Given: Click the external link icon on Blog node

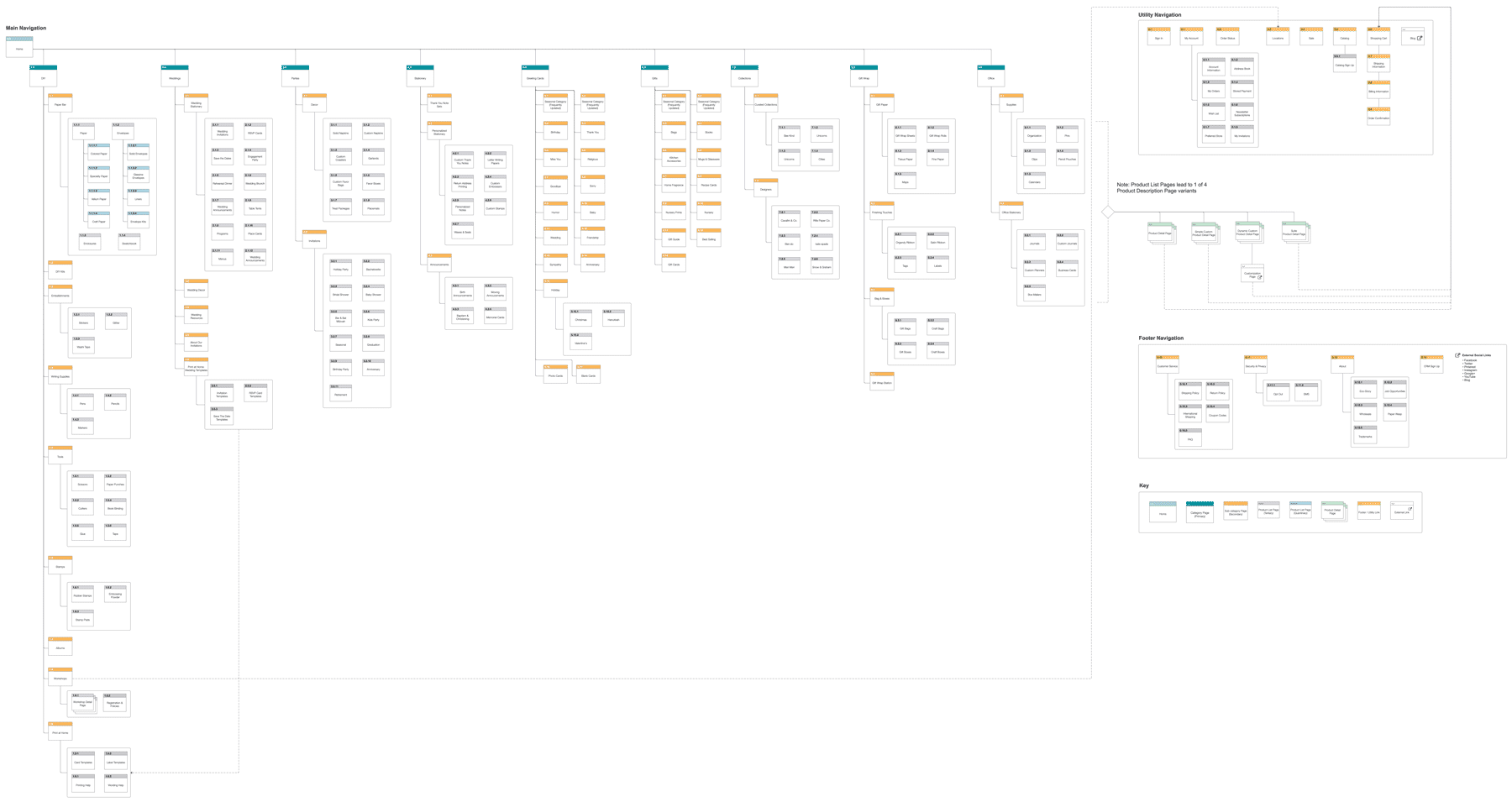Looking at the screenshot, I should (x=1420, y=38).
